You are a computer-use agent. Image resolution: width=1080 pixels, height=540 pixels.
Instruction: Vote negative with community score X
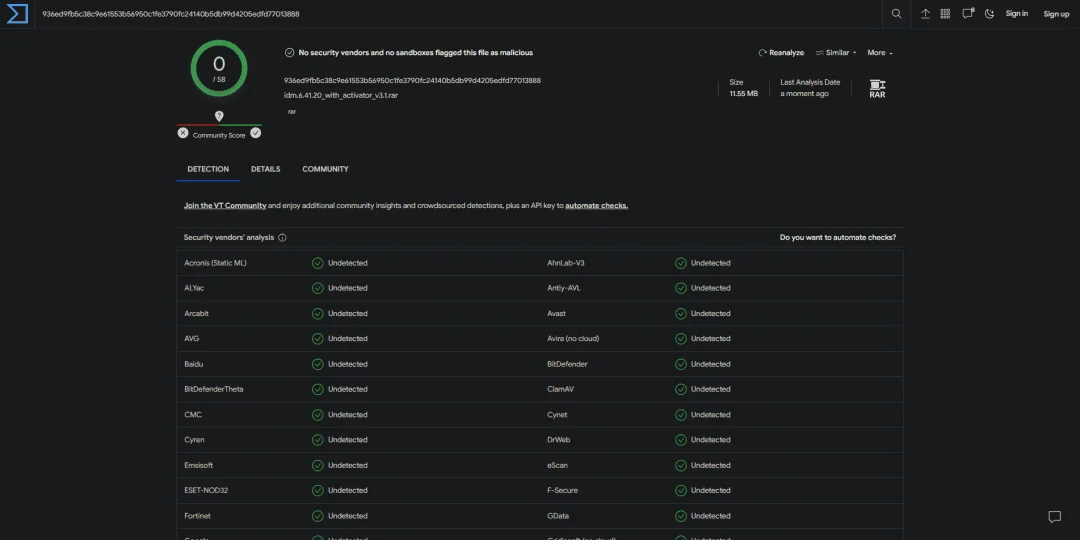(183, 133)
